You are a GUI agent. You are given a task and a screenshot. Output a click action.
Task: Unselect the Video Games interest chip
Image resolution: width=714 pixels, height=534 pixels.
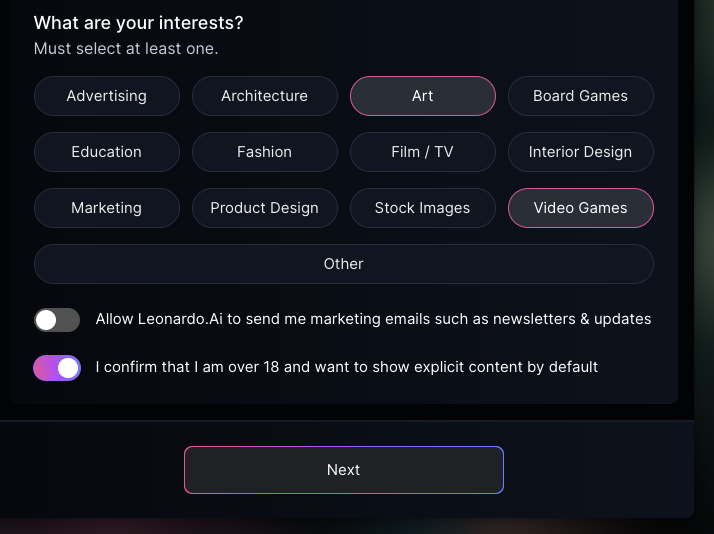pyautogui.click(x=581, y=208)
